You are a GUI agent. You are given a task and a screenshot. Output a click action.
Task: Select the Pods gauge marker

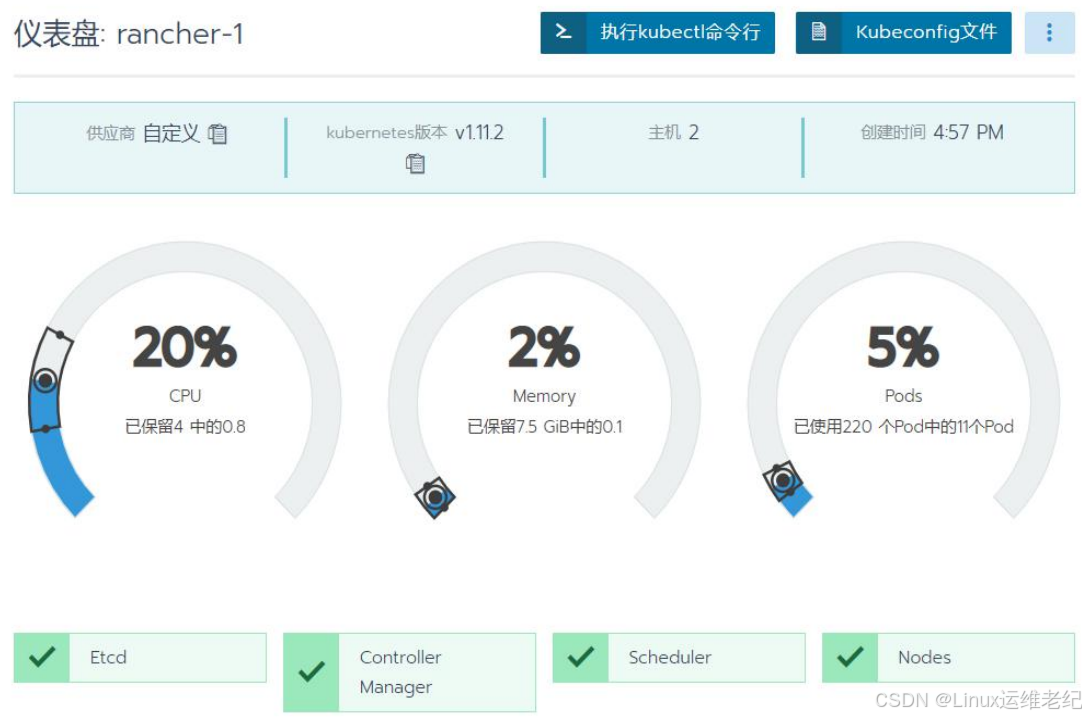point(783,480)
